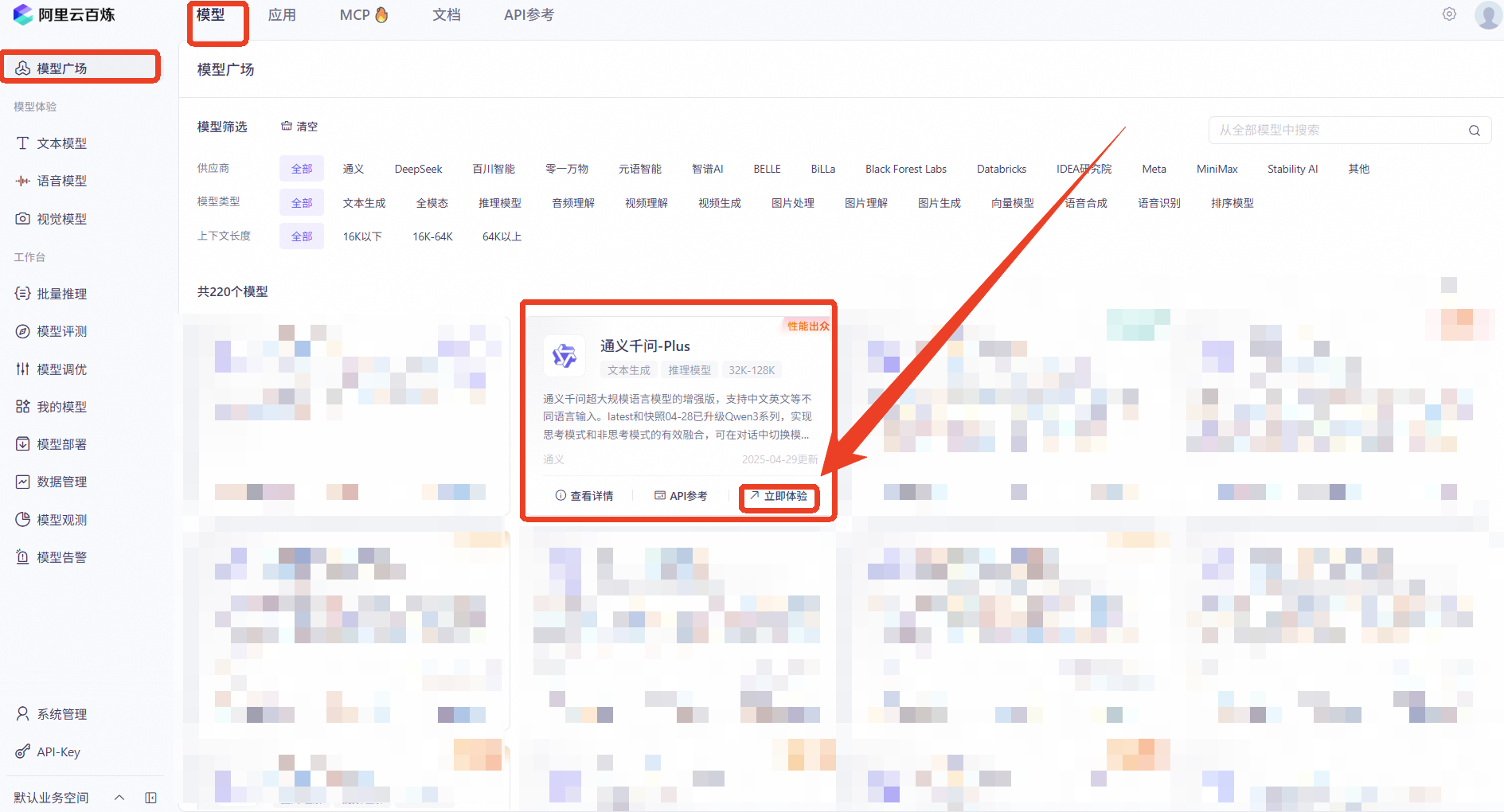Viewport: 1504px width, 812px height.
Task: Filter provider by Stability AI
Action: click(1293, 169)
